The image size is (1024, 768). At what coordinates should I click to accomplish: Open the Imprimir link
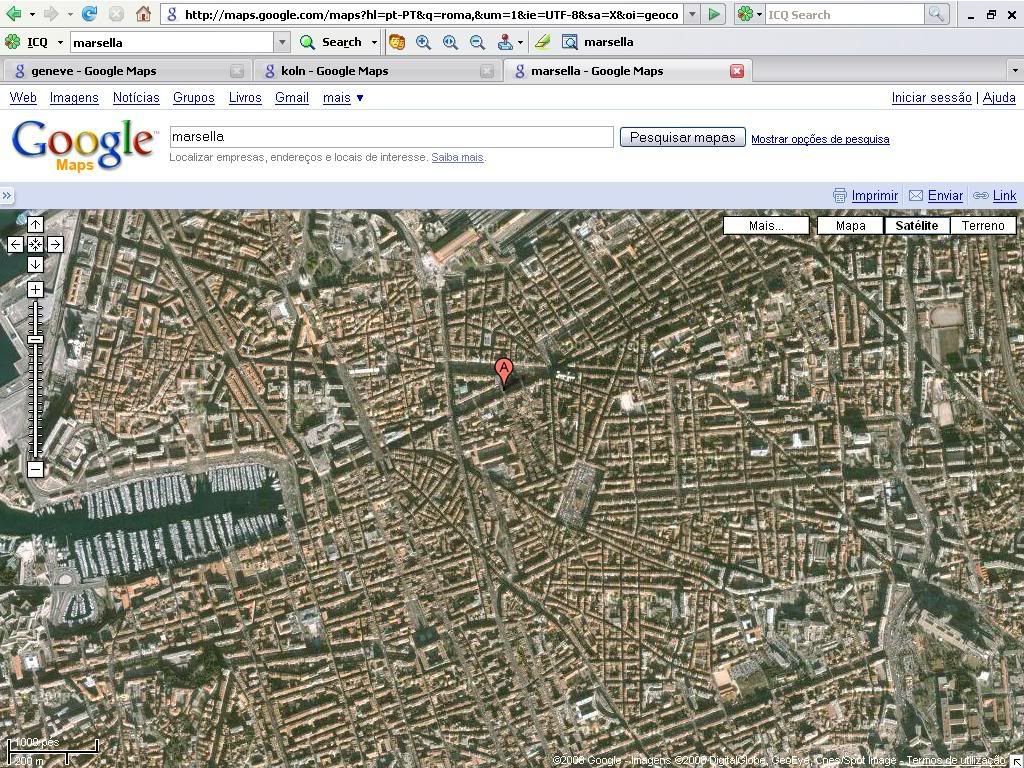(x=874, y=196)
